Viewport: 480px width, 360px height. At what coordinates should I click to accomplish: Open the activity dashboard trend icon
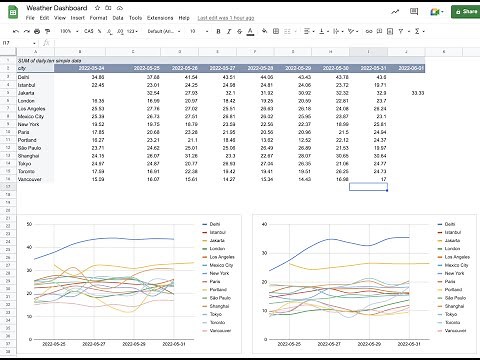395,12
